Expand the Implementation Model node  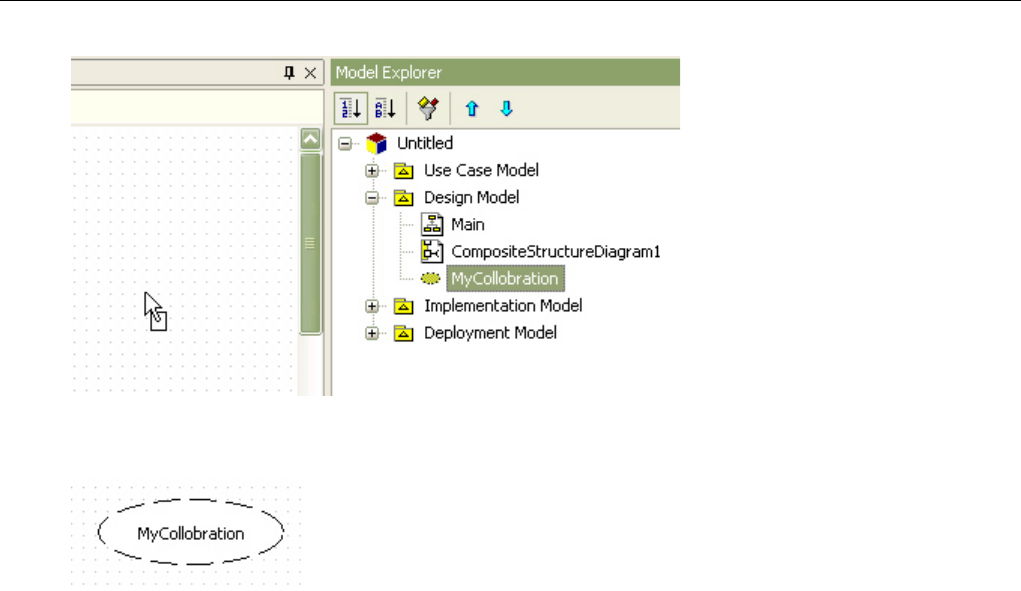click(x=372, y=306)
